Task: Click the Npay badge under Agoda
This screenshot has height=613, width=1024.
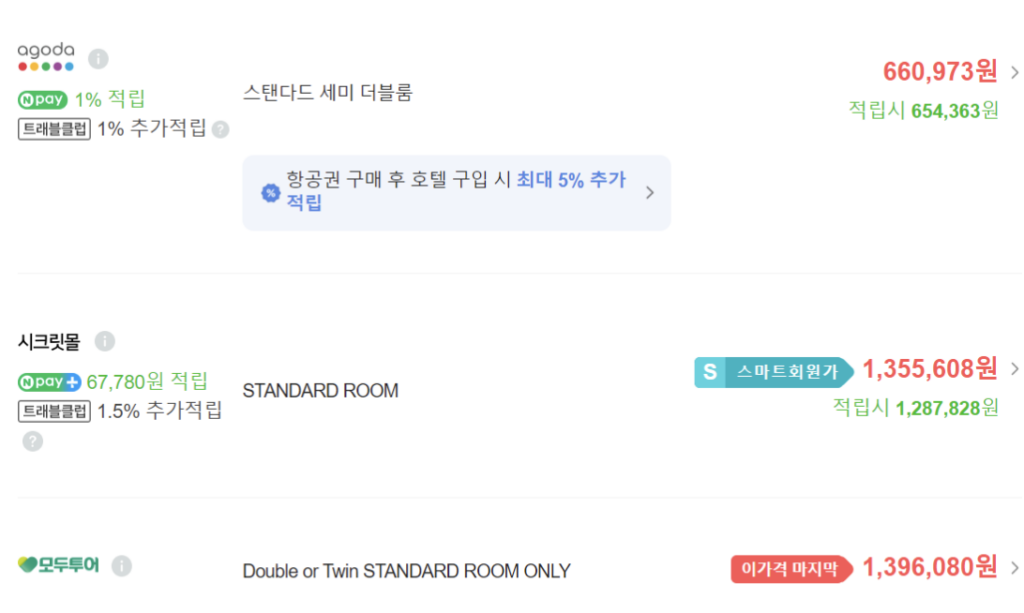Action: [43, 100]
